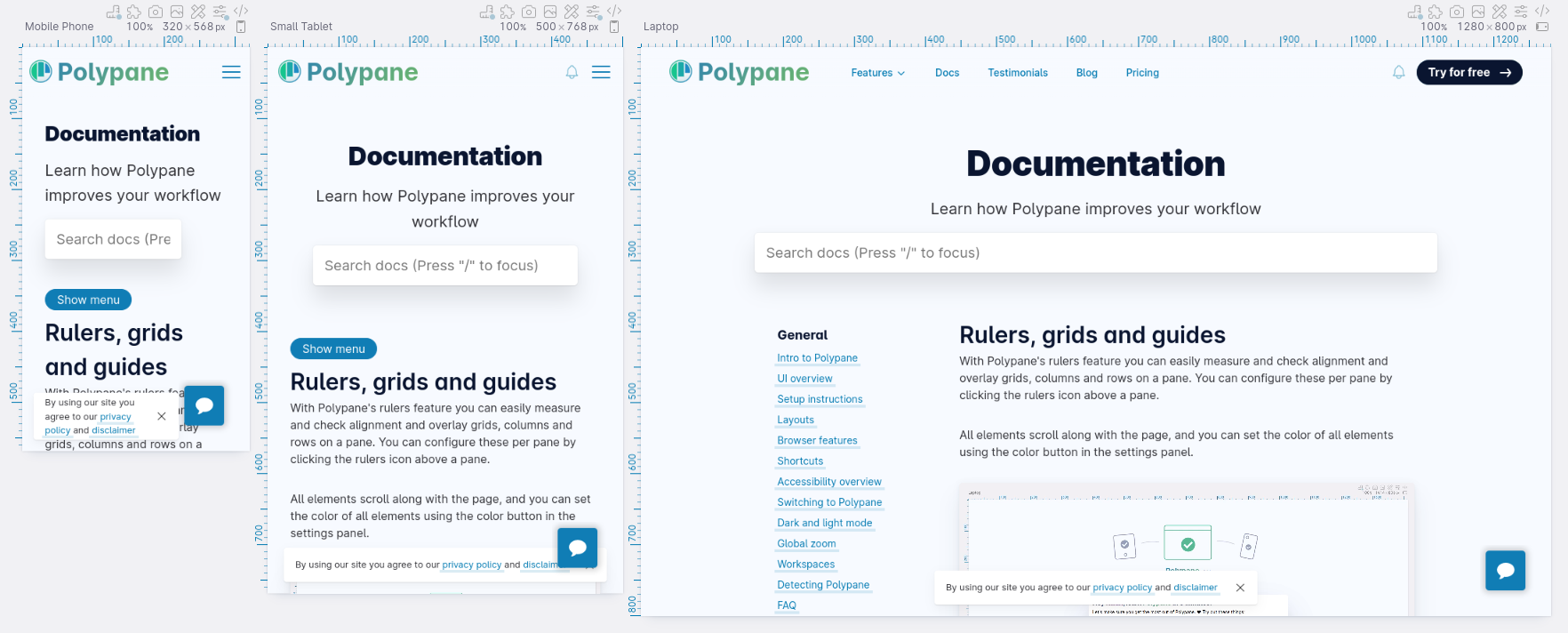Click Polypane logo in Laptop pane
The image size is (1568, 633).
(x=739, y=72)
